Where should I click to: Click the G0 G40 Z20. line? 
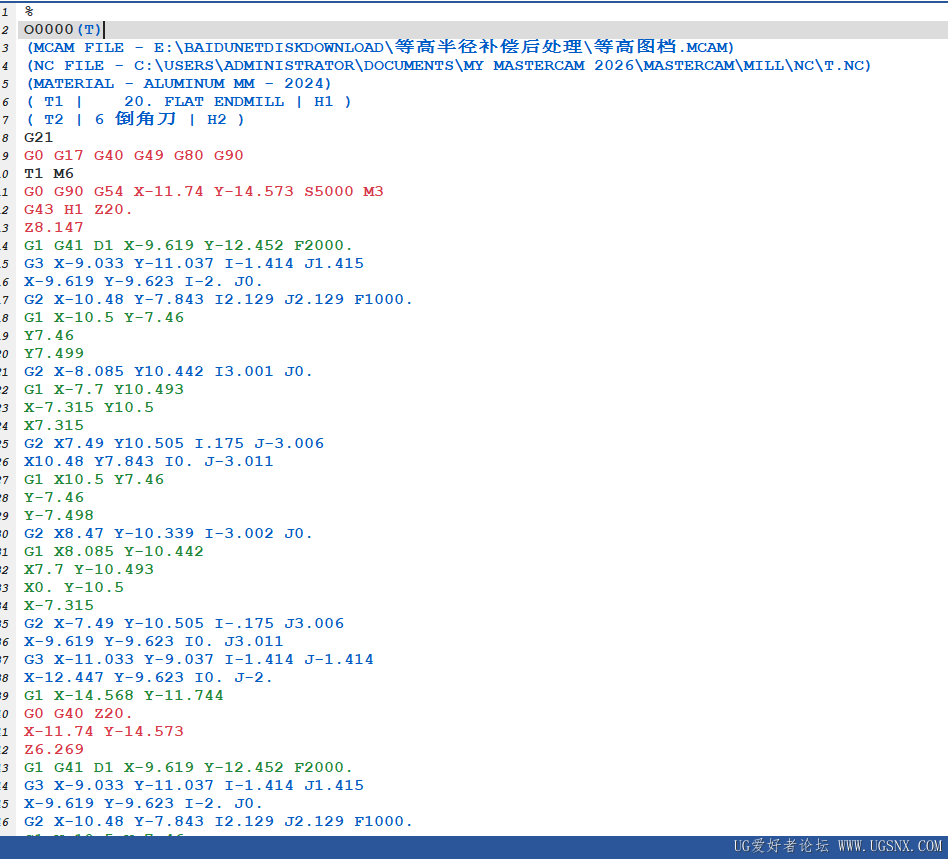[77, 713]
